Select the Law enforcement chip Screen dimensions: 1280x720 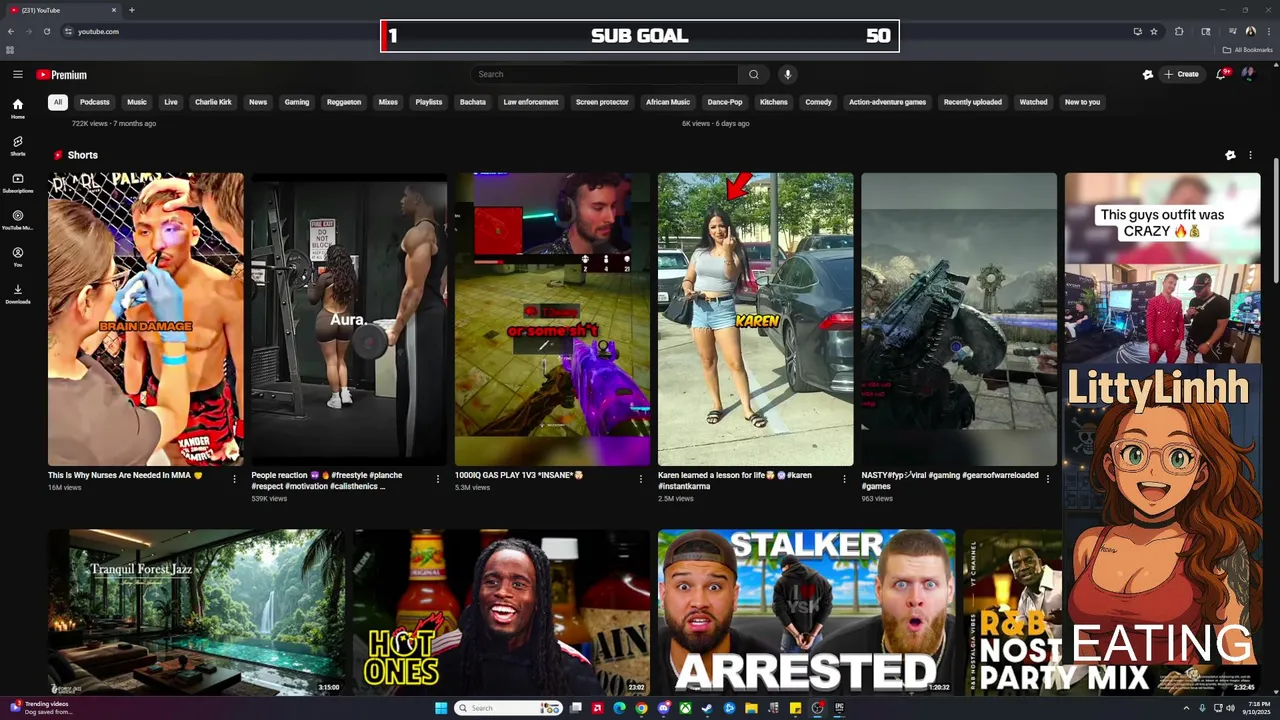point(531,102)
